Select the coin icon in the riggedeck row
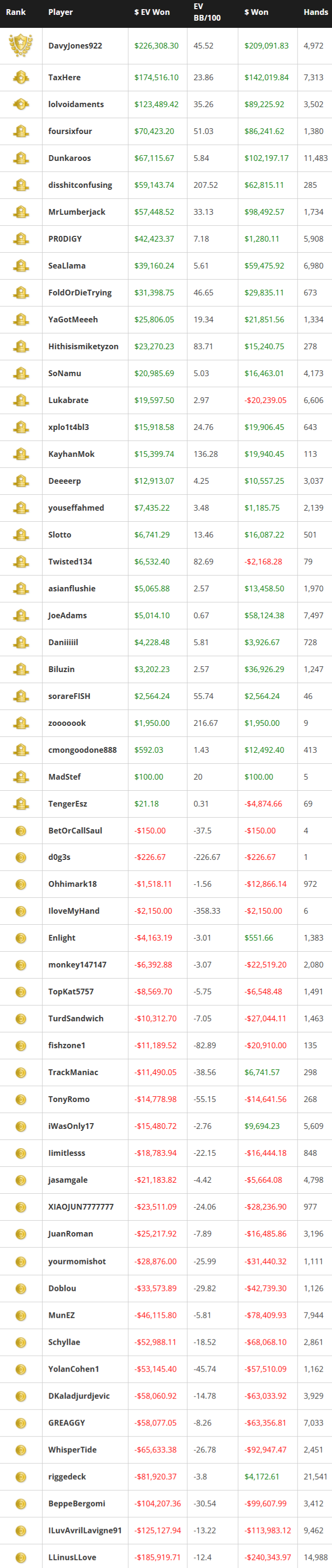 tap(21, 1476)
